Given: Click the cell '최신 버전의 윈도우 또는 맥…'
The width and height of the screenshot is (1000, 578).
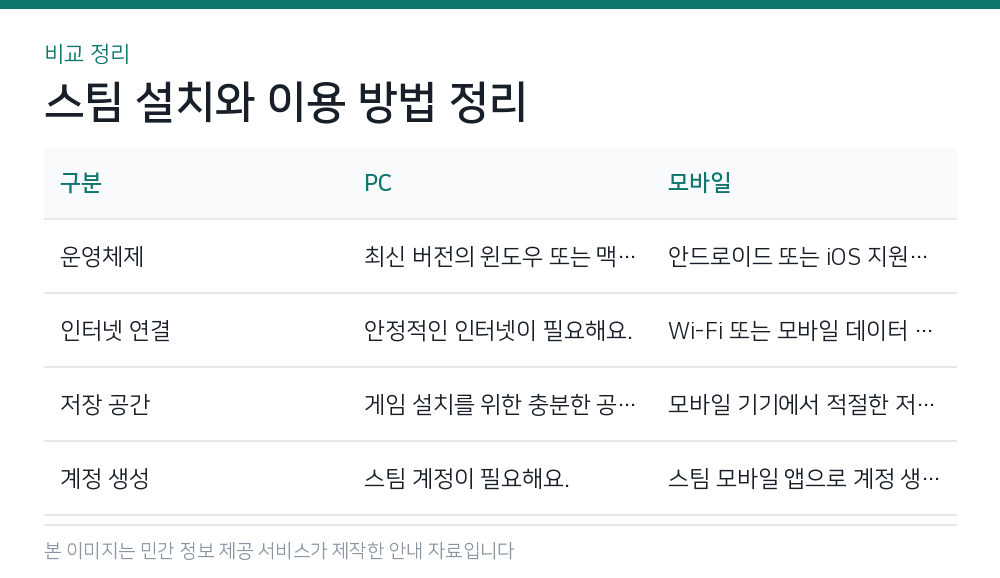Looking at the screenshot, I should point(499,256).
